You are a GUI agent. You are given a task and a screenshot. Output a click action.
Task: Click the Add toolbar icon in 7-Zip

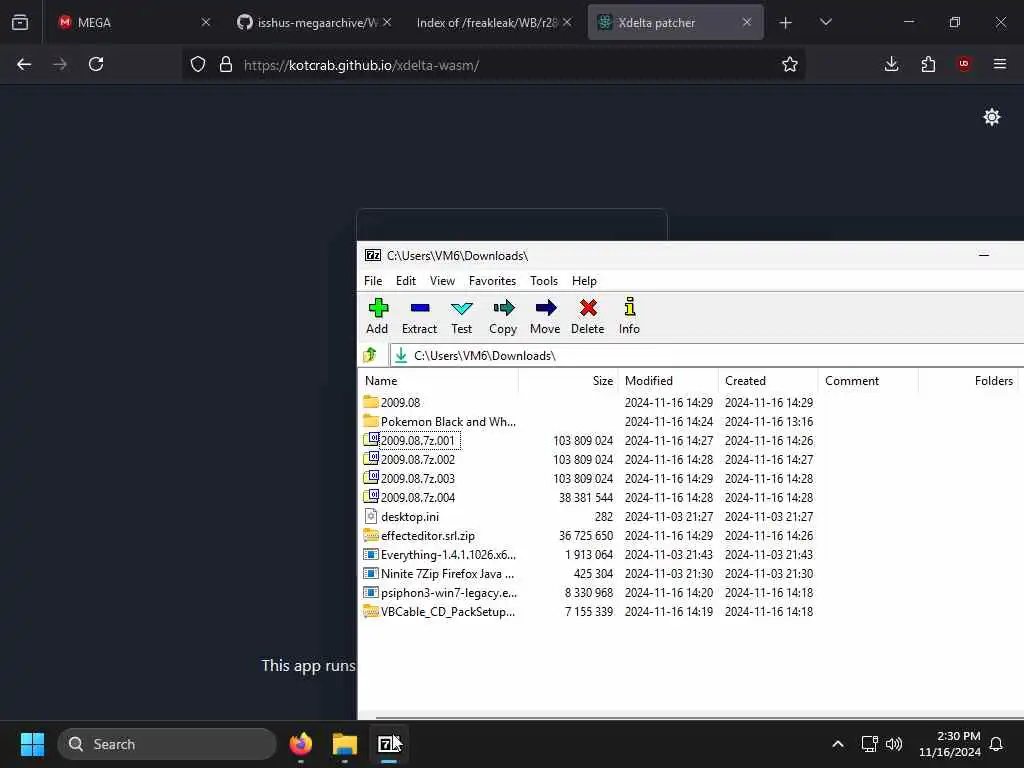[x=377, y=316]
